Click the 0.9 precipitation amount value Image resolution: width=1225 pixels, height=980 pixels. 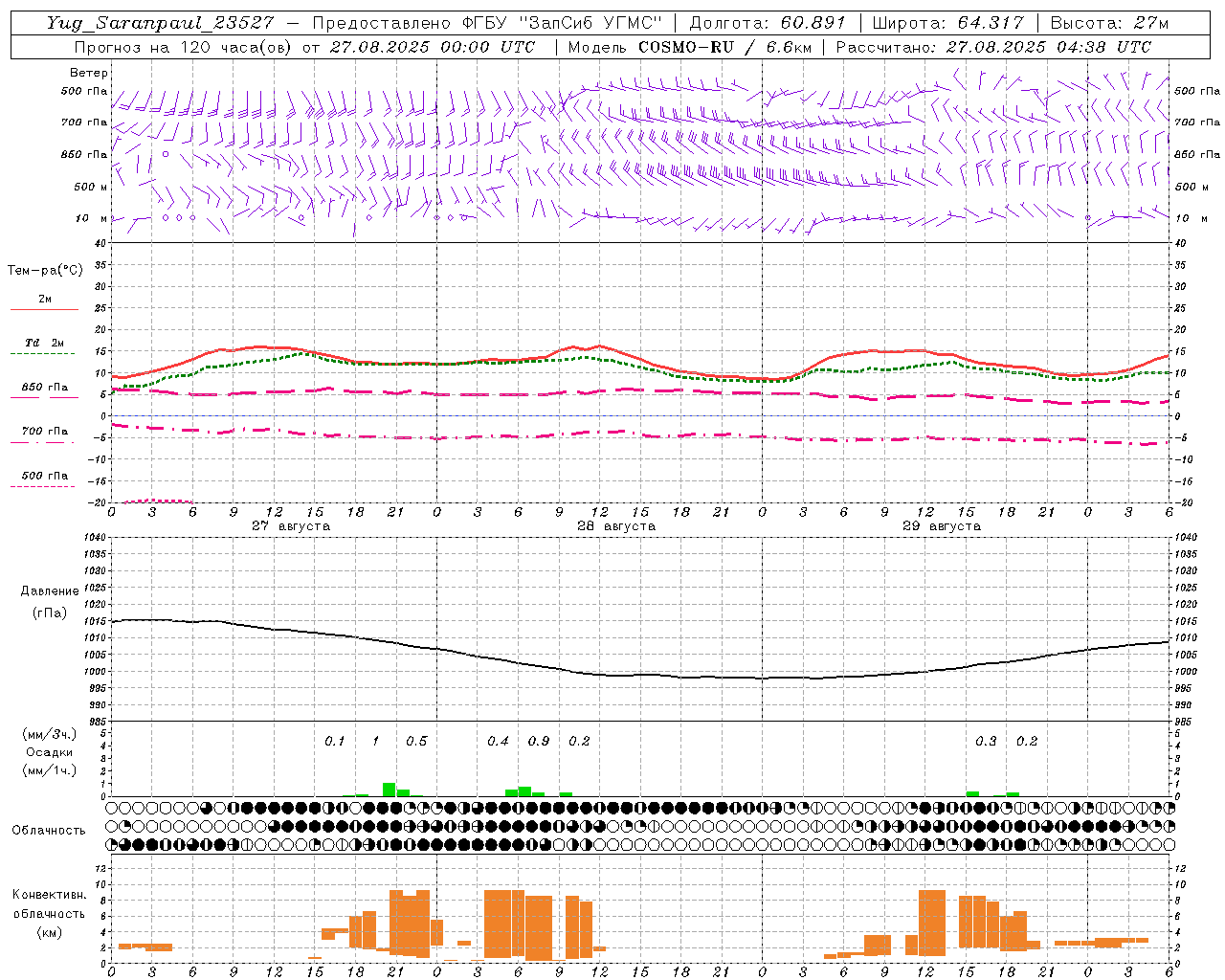click(539, 742)
